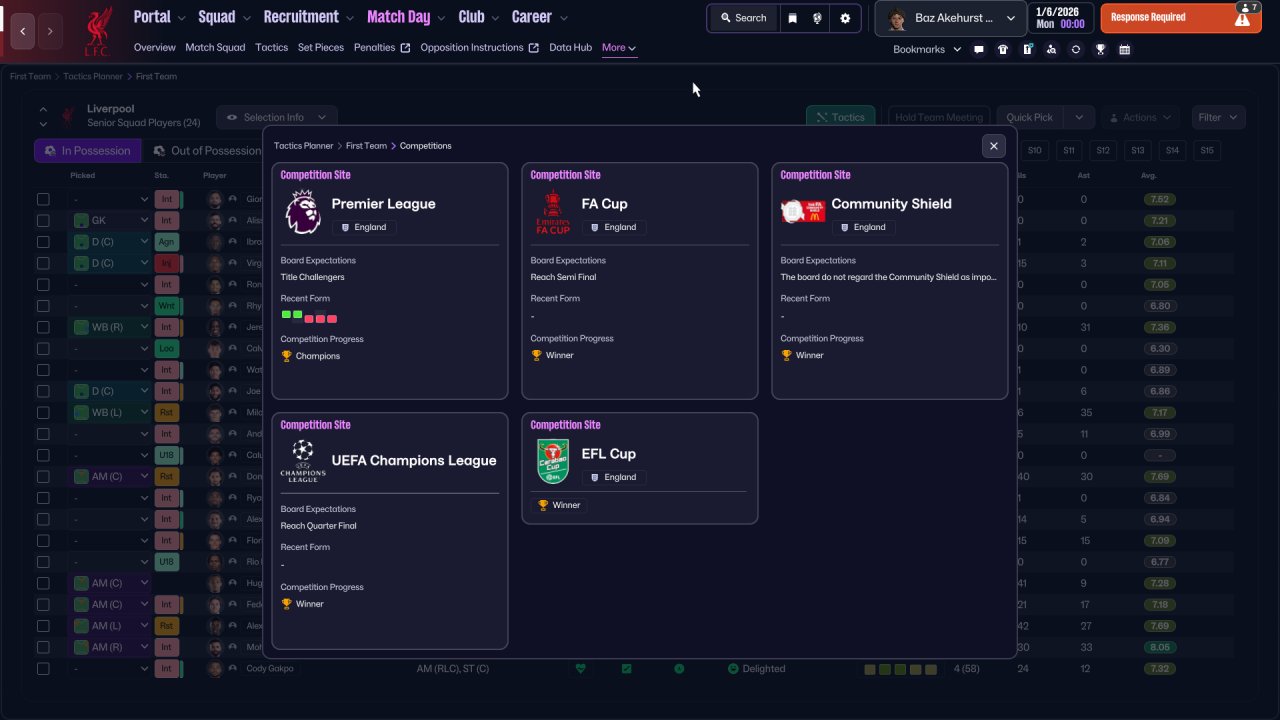Click England tag on the FA Cup card
Screen dimensions: 1280x720
pyautogui.click(x=614, y=227)
